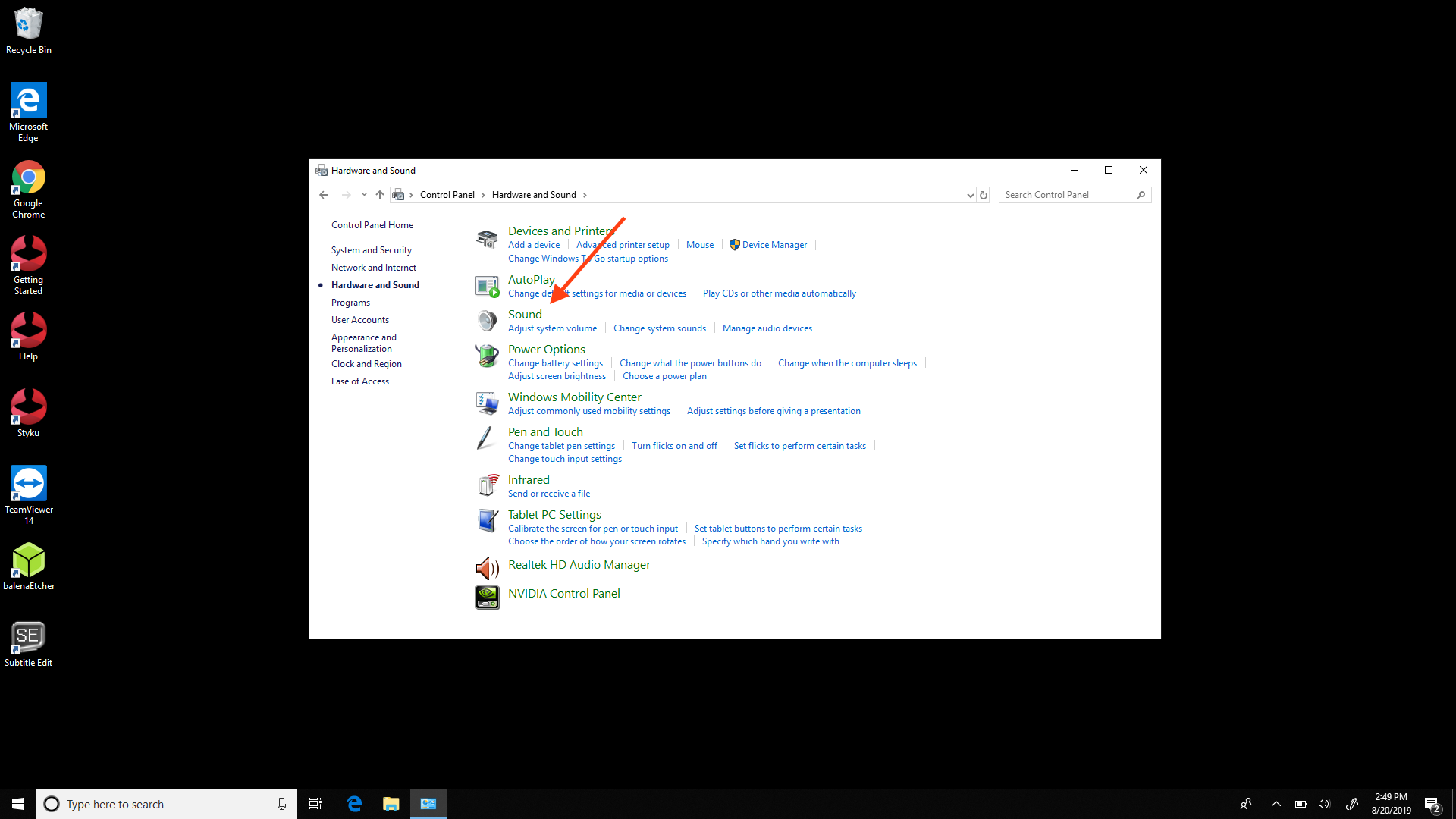Open the Manage audio devices link
Screen dimensions: 1456x819
coord(767,328)
